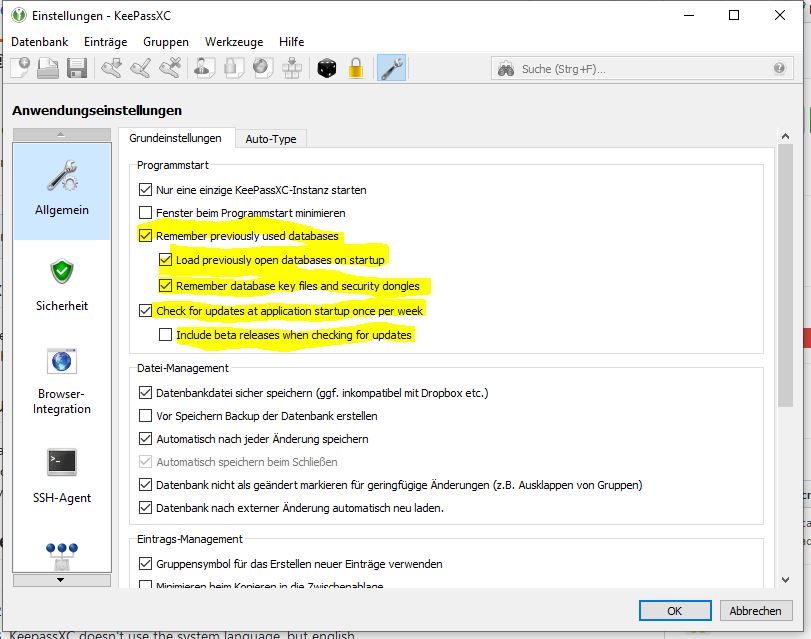Toggle Load previously open databases on startup

(166, 260)
